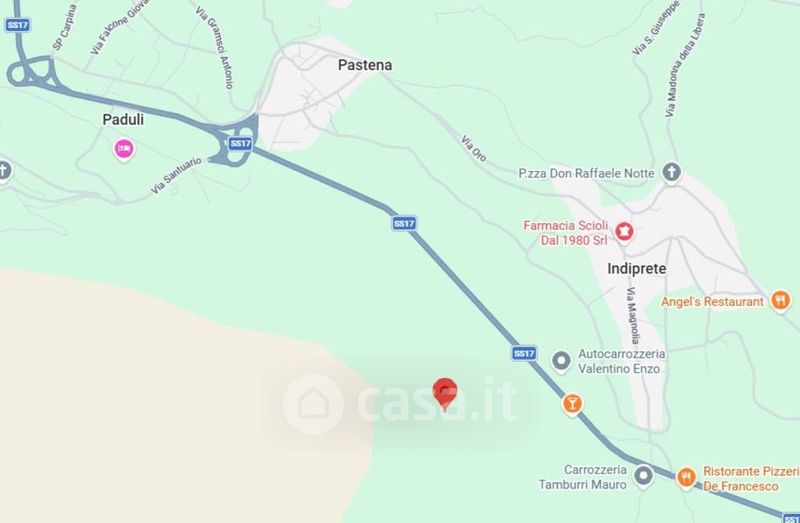Open Ristorante Pizzeria De Francesco icon
Screen dimensions: 800x523
[686, 478]
